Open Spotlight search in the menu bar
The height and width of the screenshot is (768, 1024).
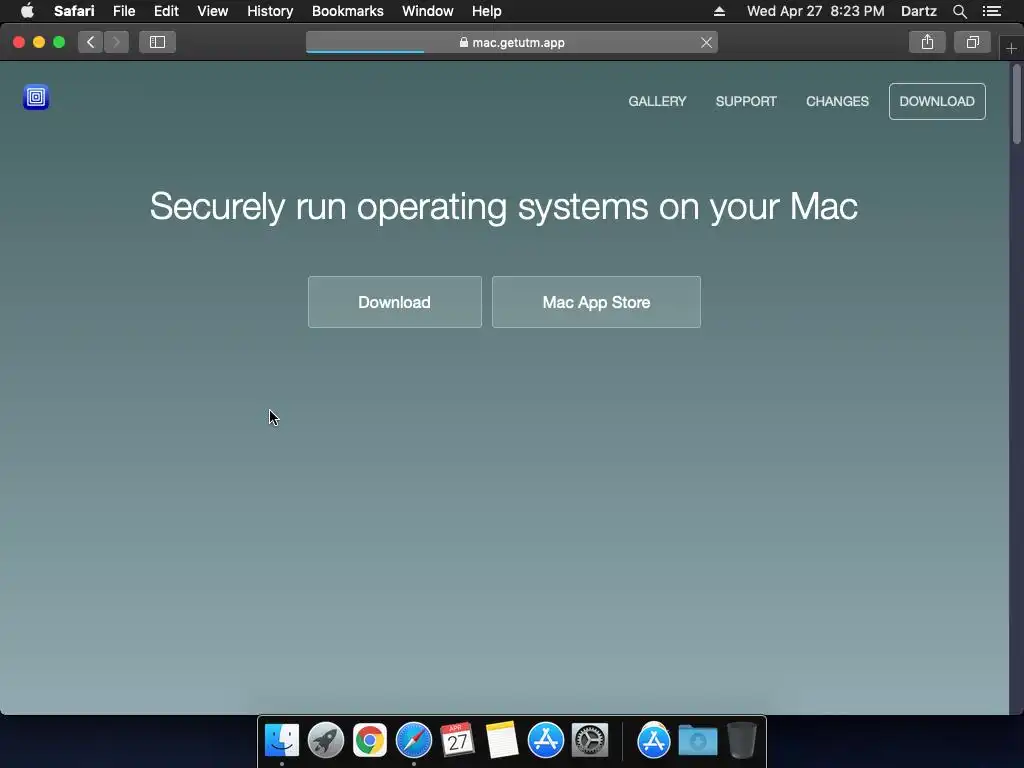(959, 11)
